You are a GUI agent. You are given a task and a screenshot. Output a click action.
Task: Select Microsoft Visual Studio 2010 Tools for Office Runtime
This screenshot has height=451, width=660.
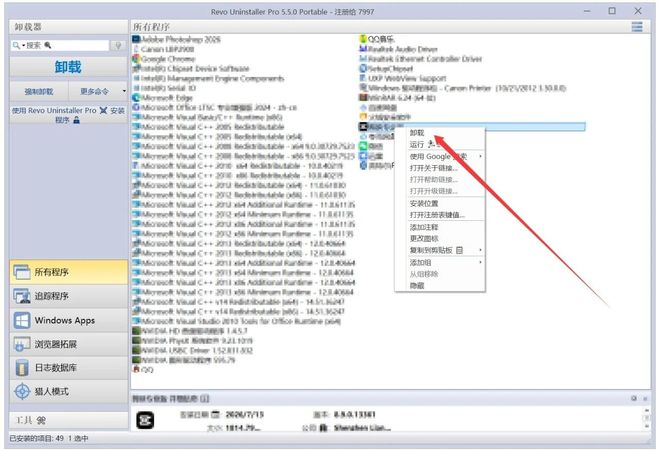point(237,321)
